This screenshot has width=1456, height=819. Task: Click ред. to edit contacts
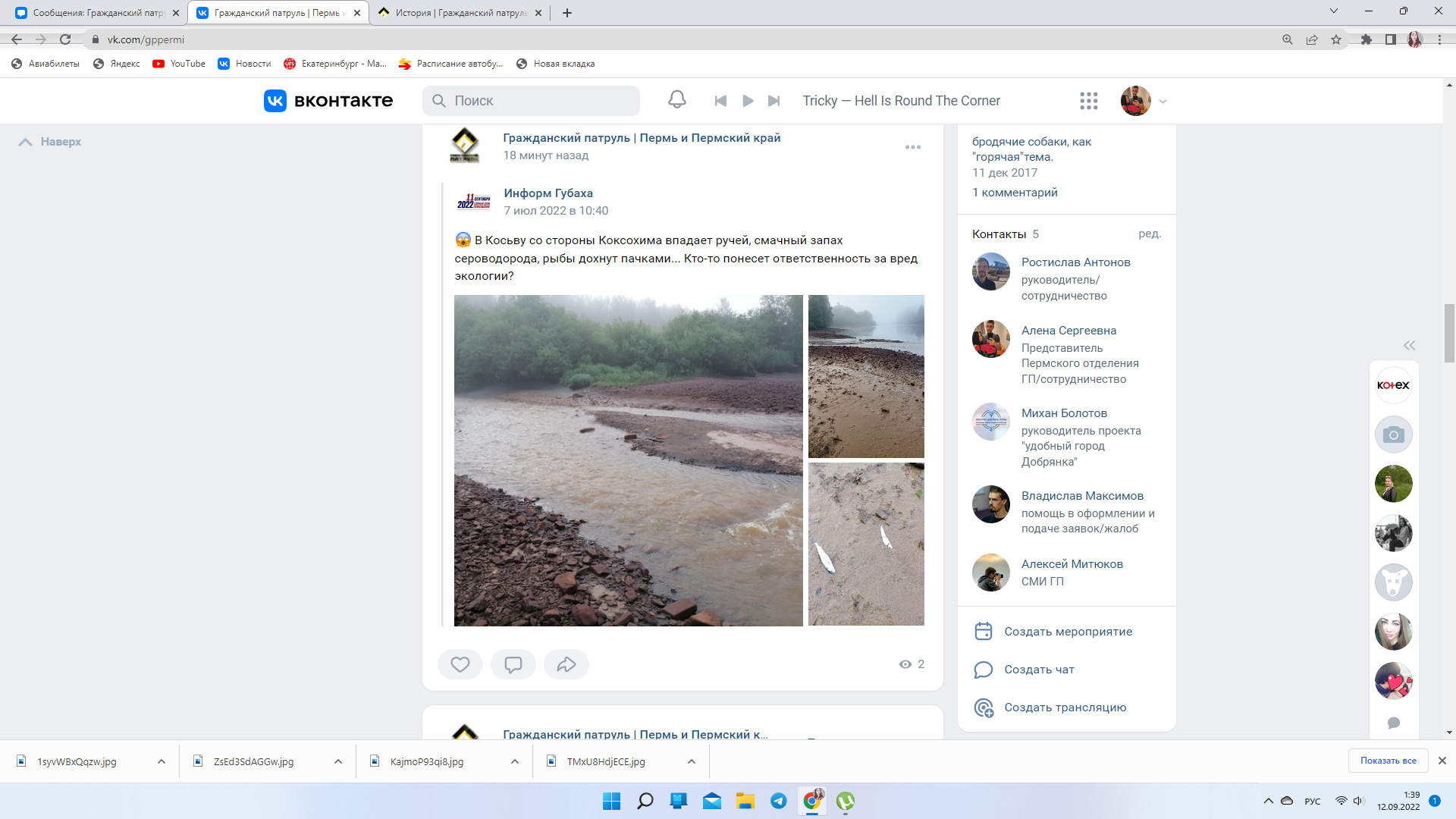(x=1150, y=234)
